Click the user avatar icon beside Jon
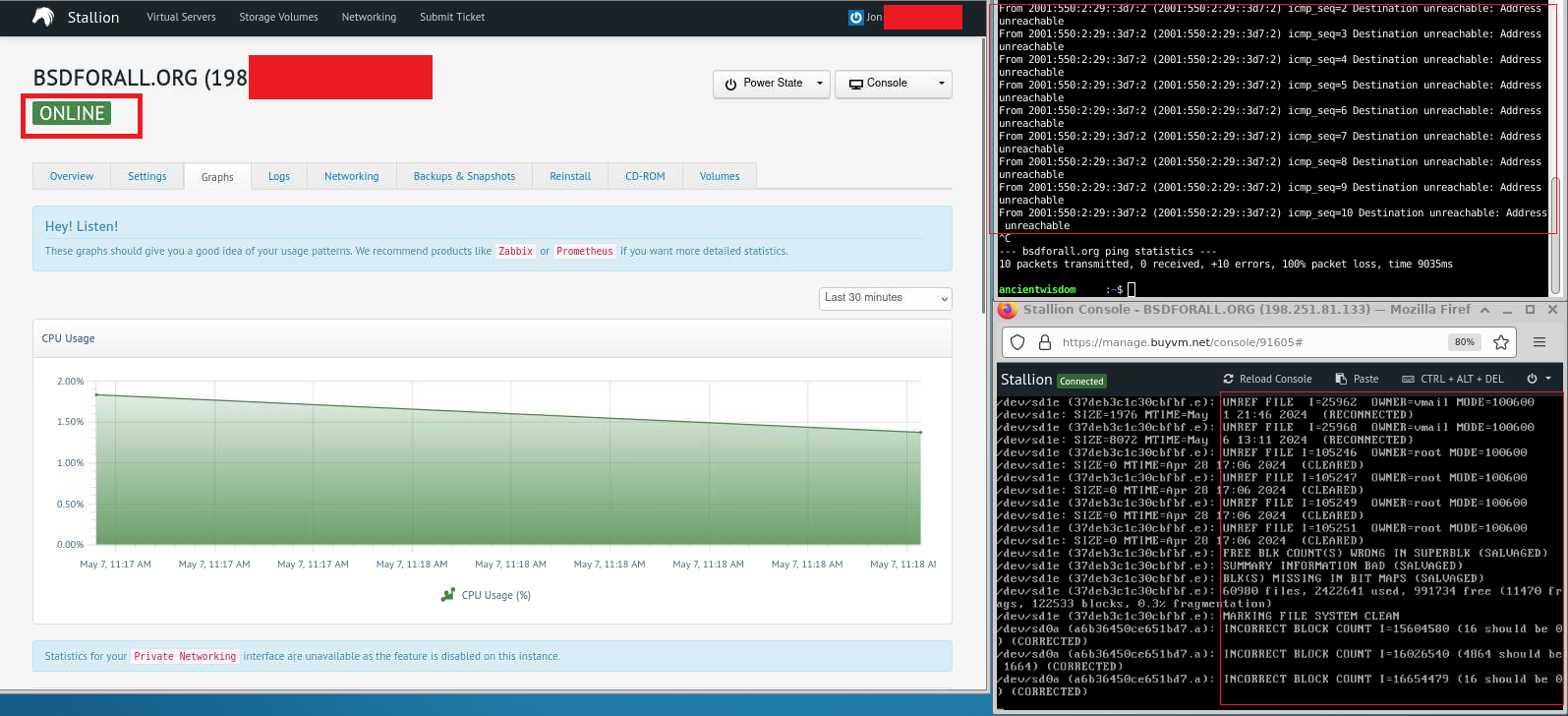Image resolution: width=1568 pixels, height=716 pixels. pyautogui.click(x=855, y=18)
